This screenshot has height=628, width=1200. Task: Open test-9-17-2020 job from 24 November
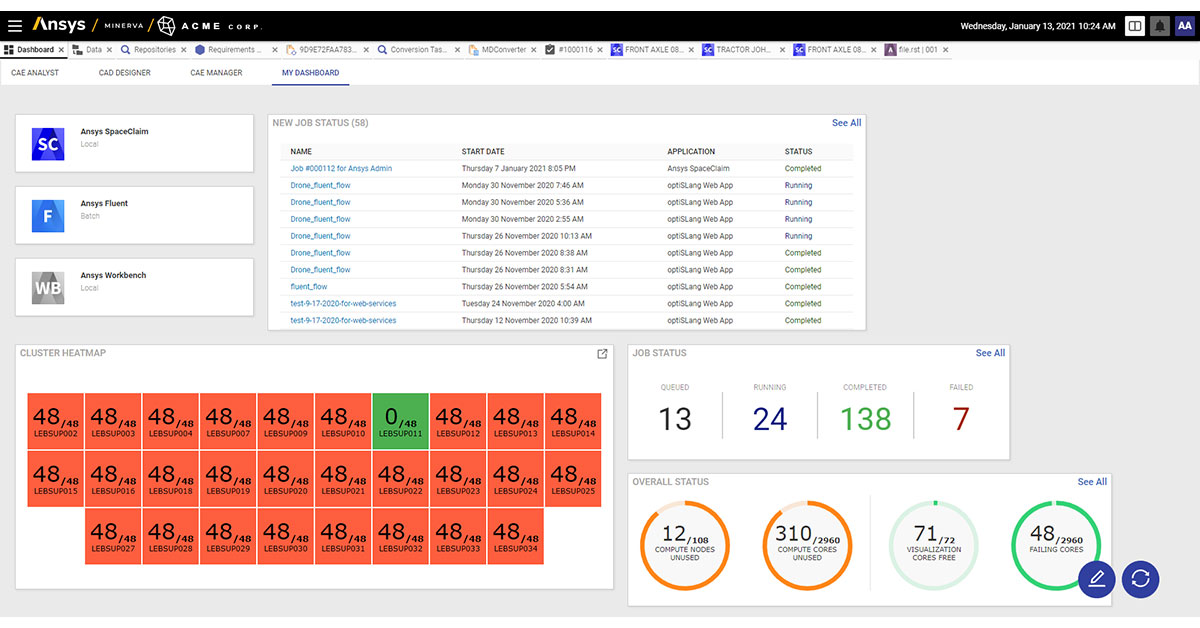pyautogui.click(x=343, y=303)
